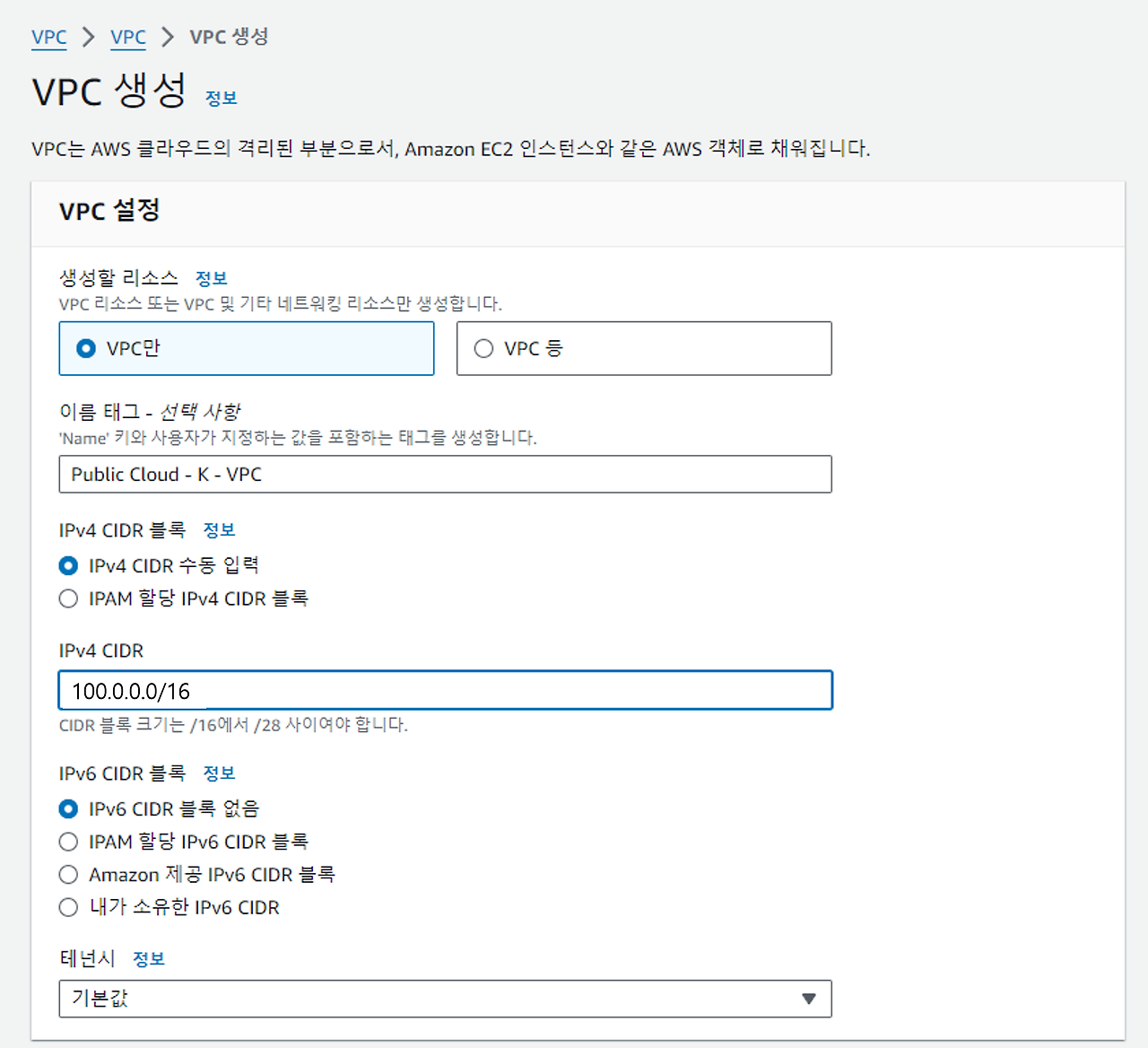The width and height of the screenshot is (1148, 1048).
Task: Open '정보' for IPv4 CIDR 블록
Action: click(219, 530)
